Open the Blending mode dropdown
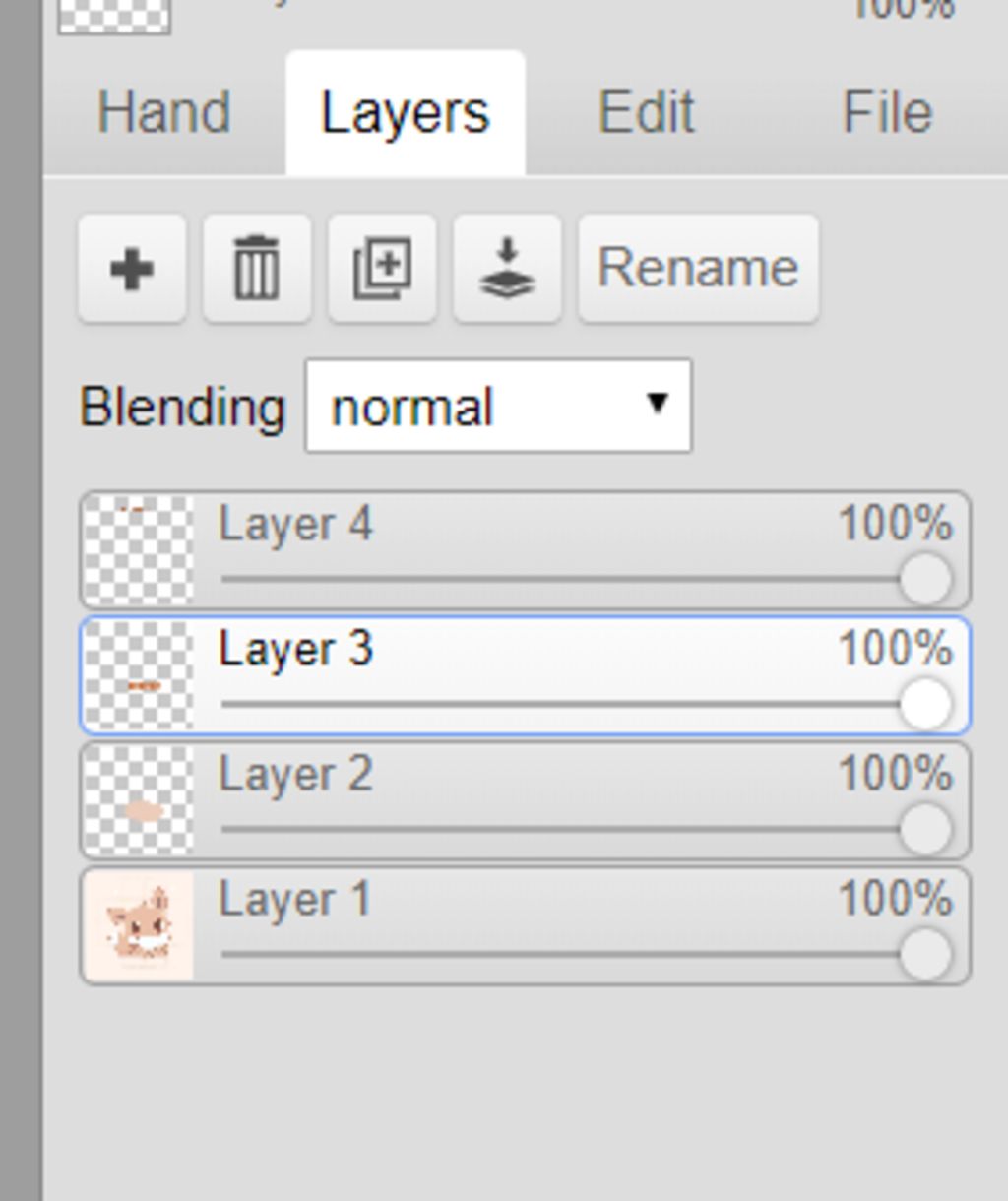The image size is (1008, 1201). tap(498, 407)
